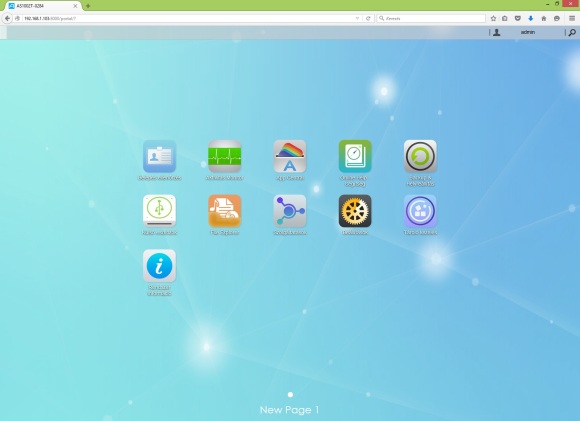Go back with browser back arrow

7,18
